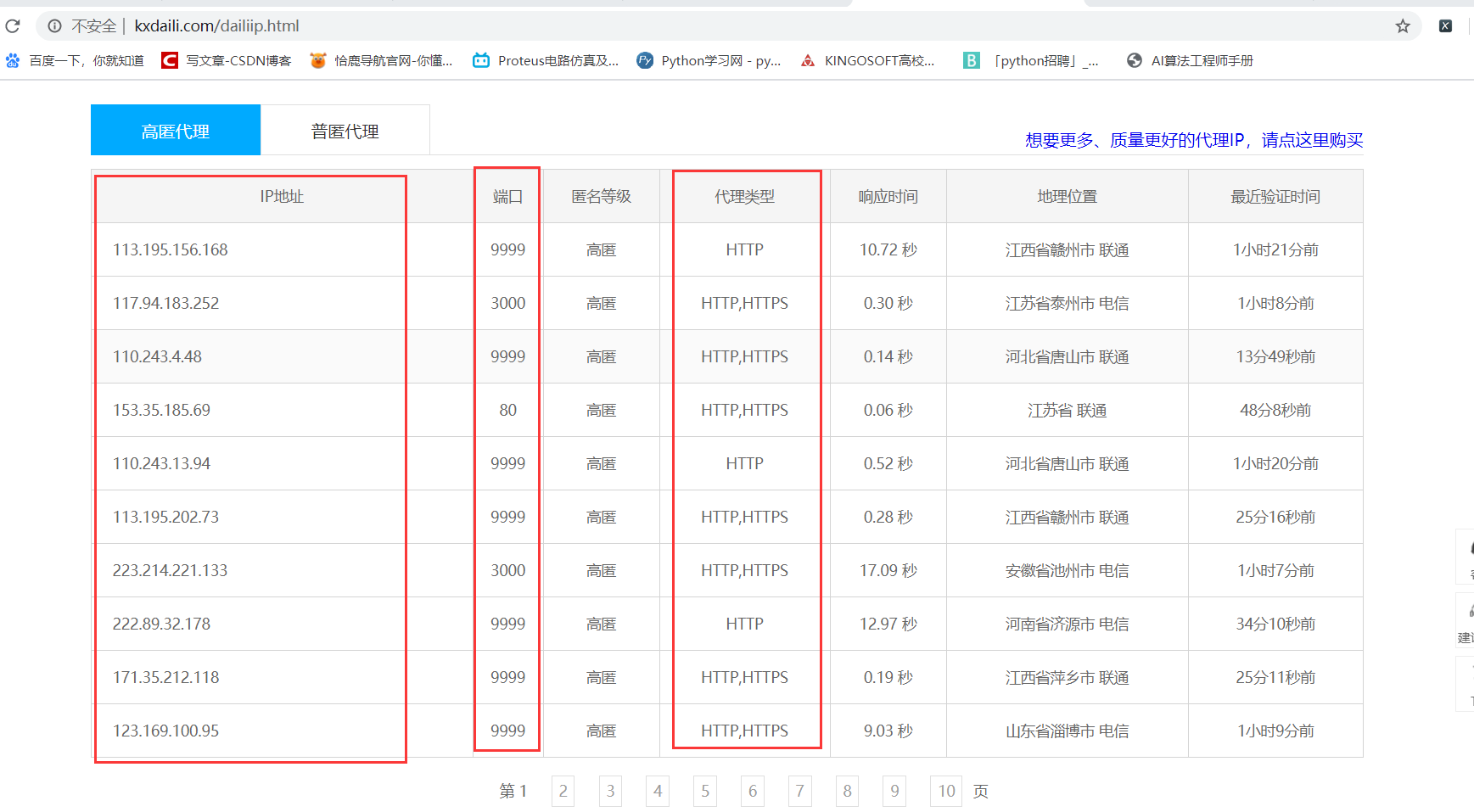The image size is (1474, 812).
Task: Click verification time 48分8秒前
Action: [1275, 410]
